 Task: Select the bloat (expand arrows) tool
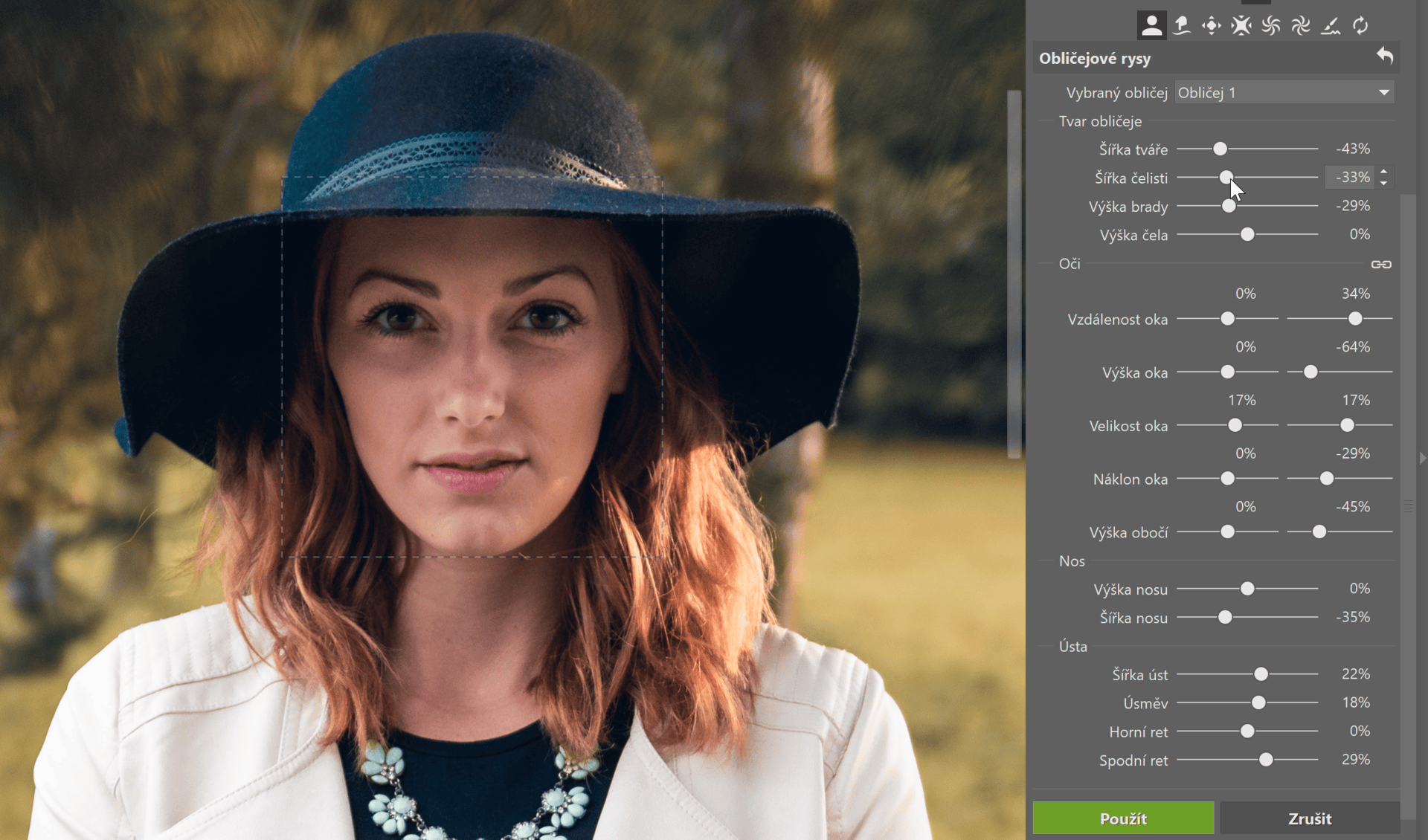1211,26
